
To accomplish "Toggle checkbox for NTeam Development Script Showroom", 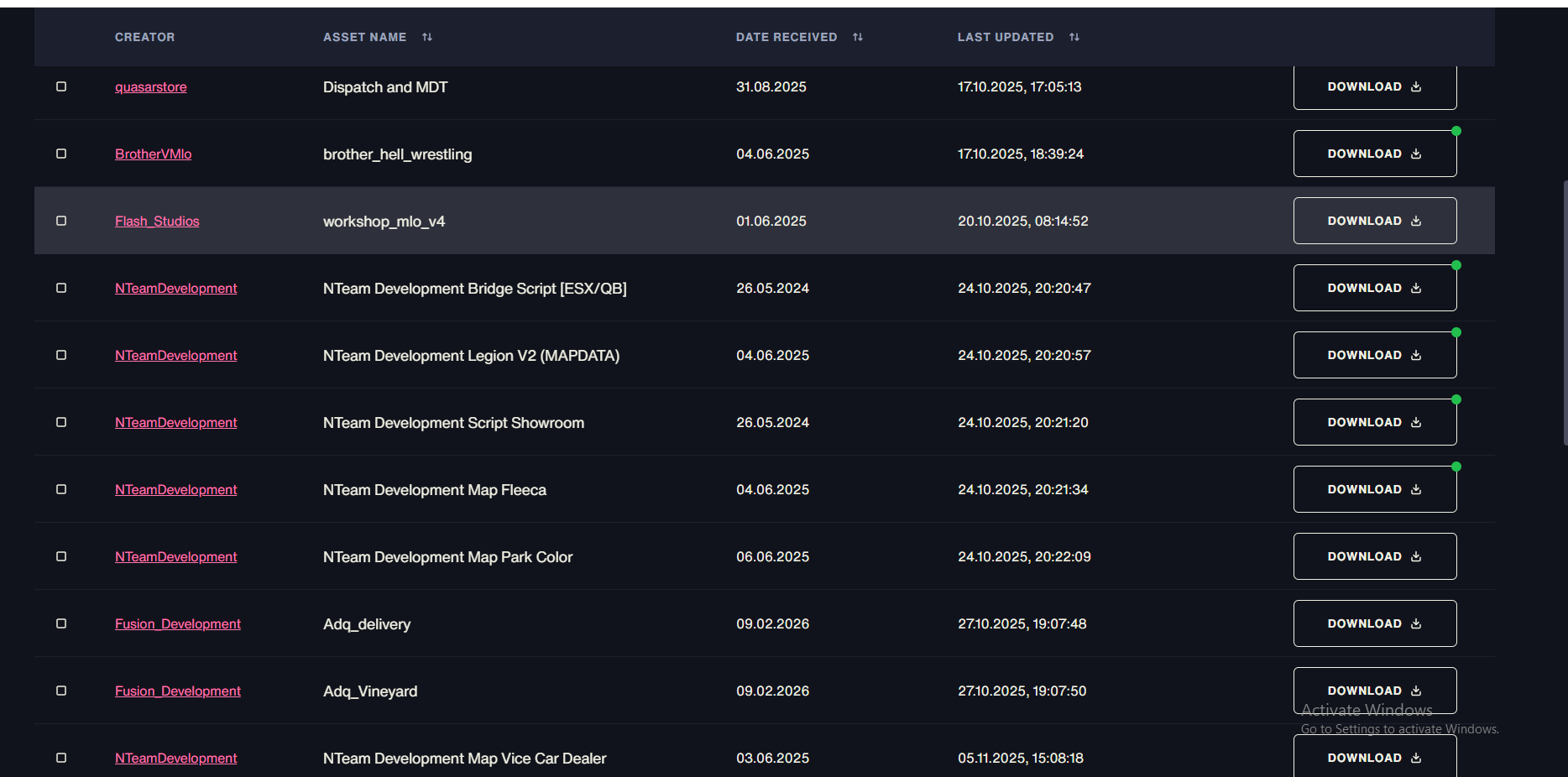I will click(x=61, y=422).
